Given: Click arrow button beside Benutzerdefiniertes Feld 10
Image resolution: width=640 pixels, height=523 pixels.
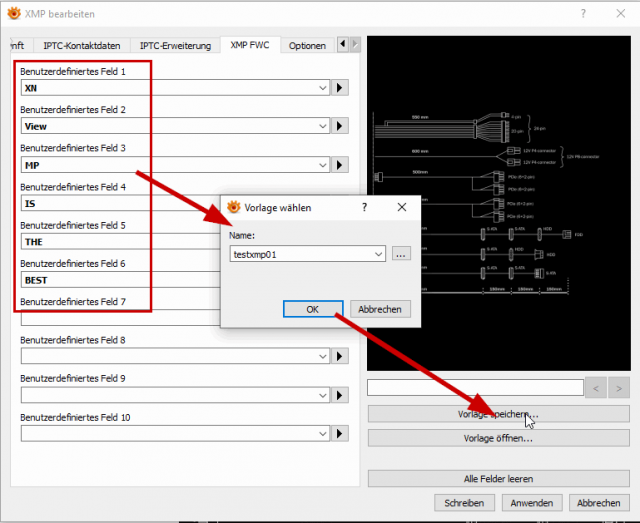Looking at the screenshot, I should click(x=340, y=434).
